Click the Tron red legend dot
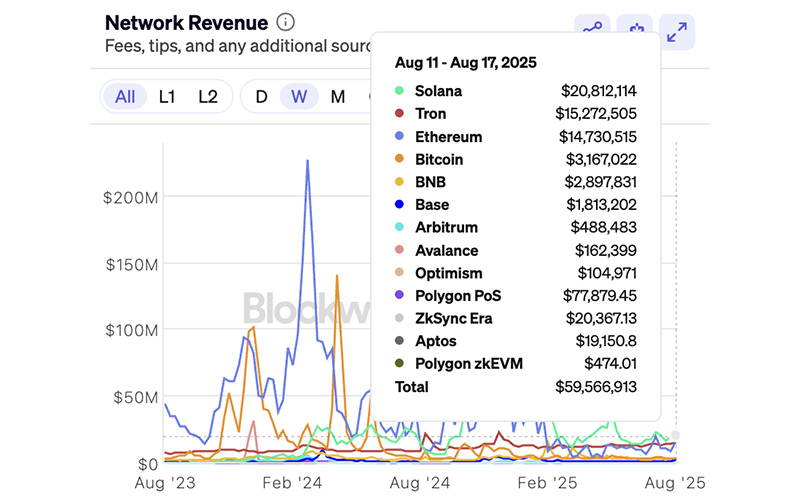This screenshot has height=500, width=800. click(399, 113)
